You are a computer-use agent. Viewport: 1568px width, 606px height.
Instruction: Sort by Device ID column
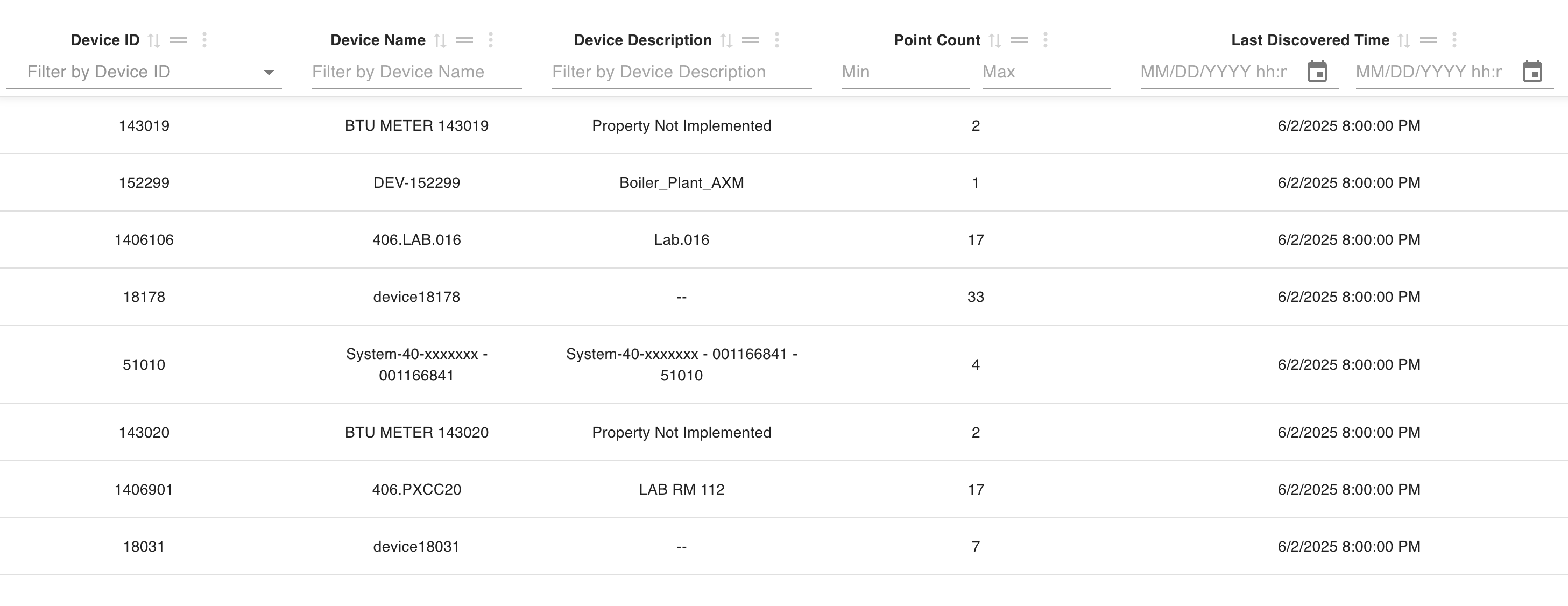[154, 40]
